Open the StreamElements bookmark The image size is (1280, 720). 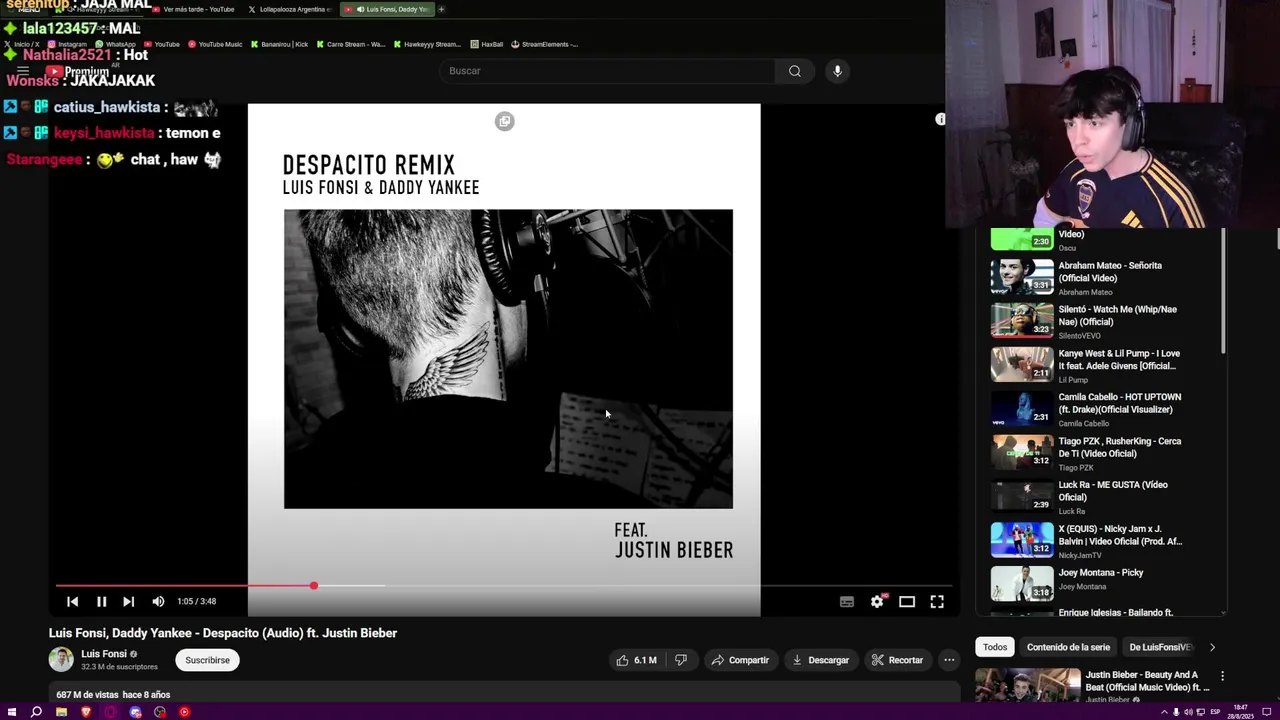tap(545, 44)
